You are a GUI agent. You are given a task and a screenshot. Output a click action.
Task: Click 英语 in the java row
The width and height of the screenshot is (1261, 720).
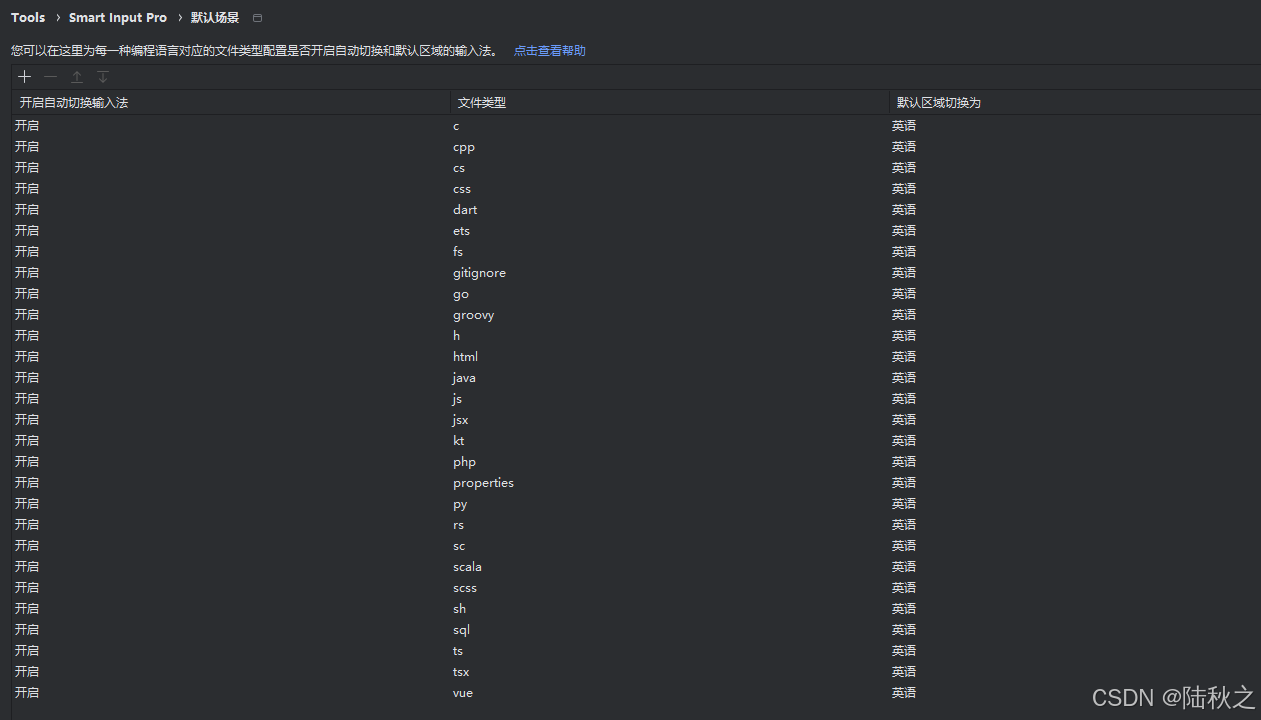[904, 378]
